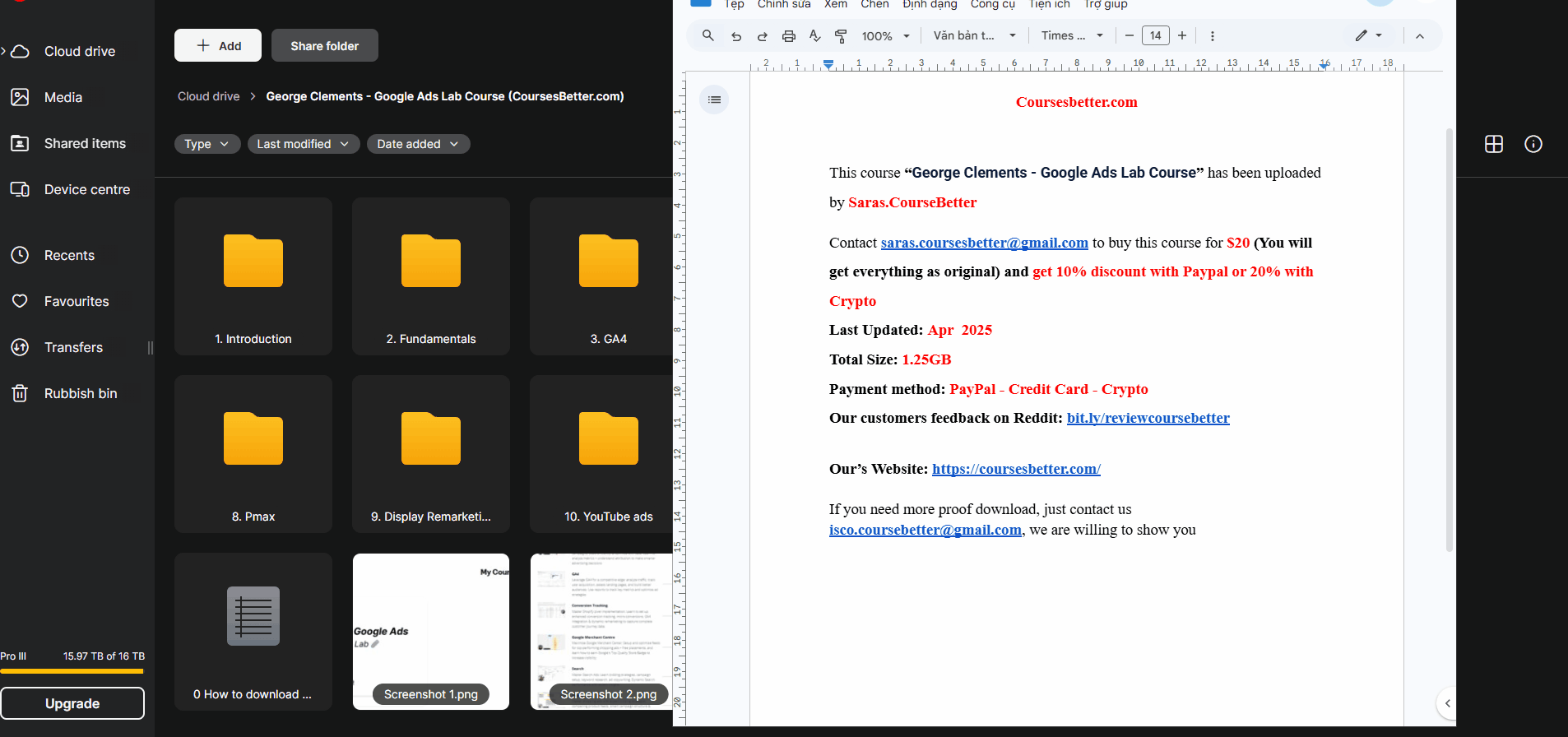
Task: Open the 8. Pmax folder
Action: coord(253,454)
